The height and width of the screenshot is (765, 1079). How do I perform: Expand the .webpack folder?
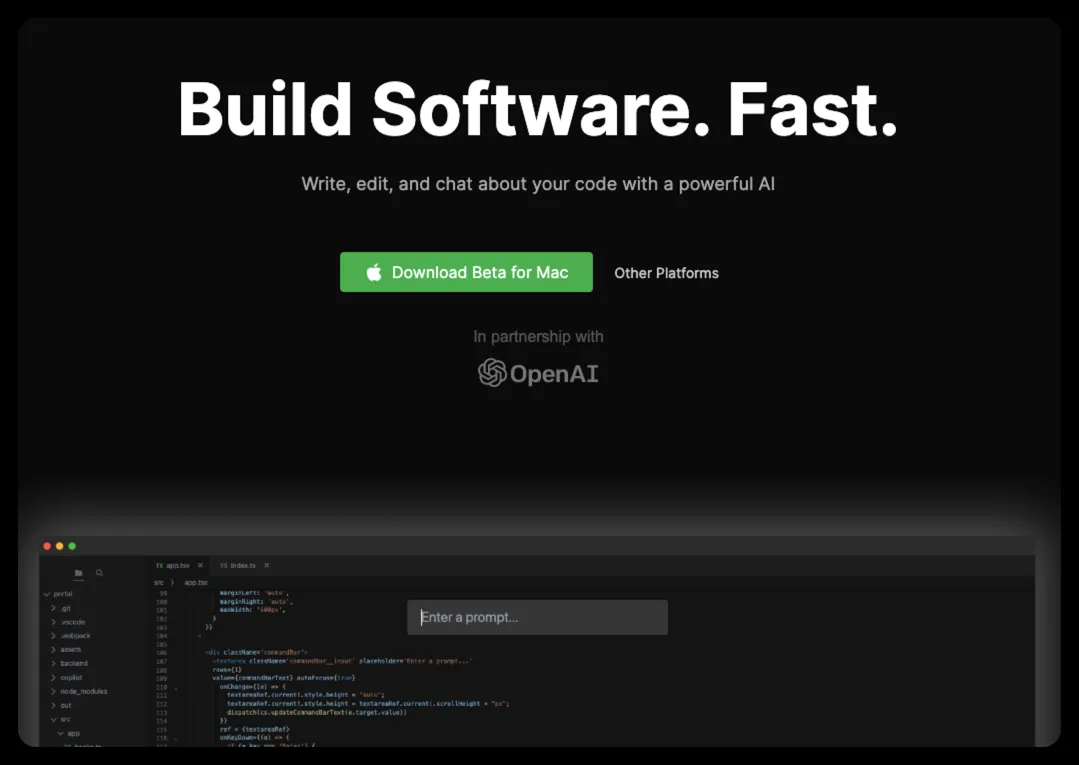coord(70,636)
